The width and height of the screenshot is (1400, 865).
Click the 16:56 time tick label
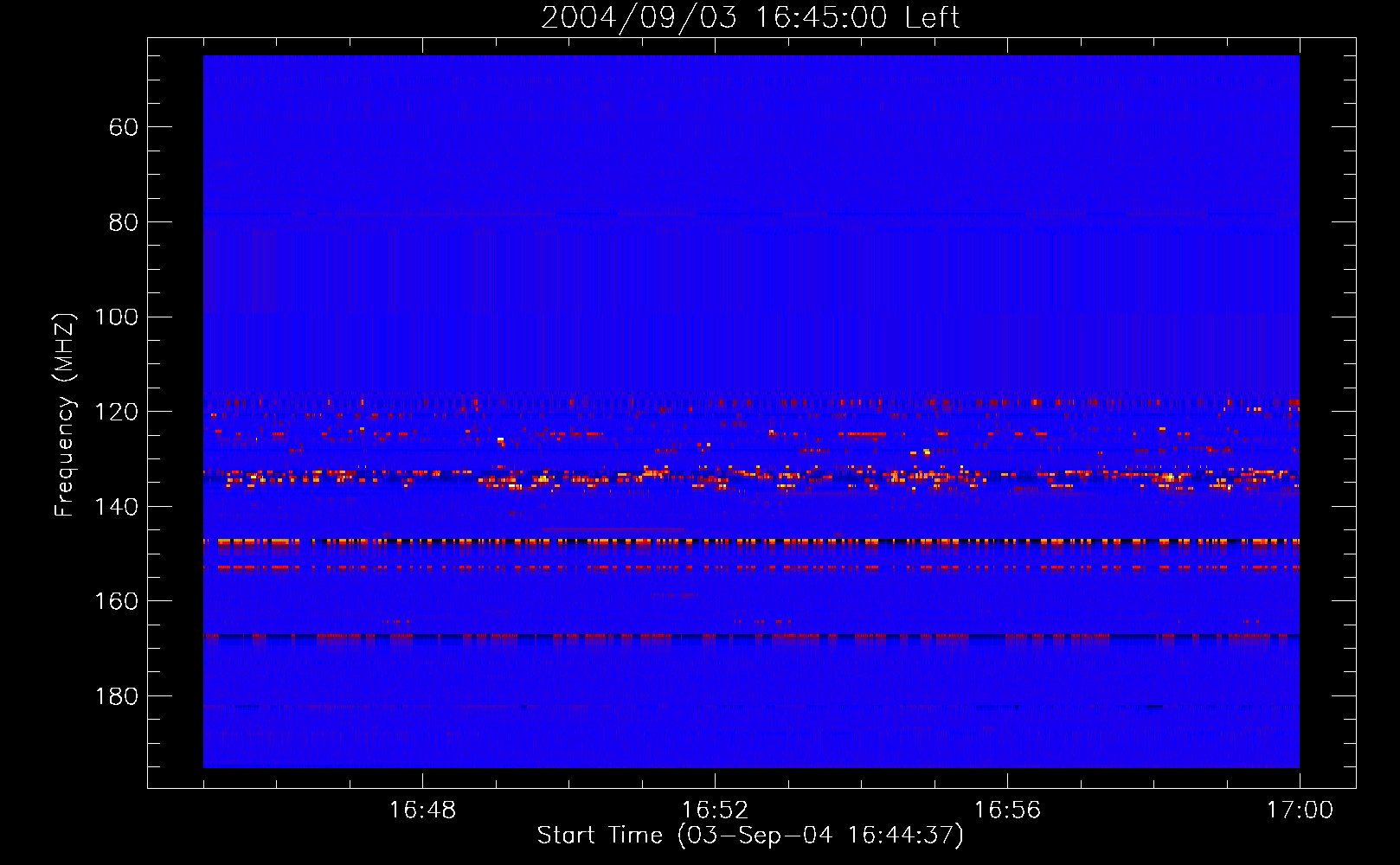click(x=1007, y=811)
